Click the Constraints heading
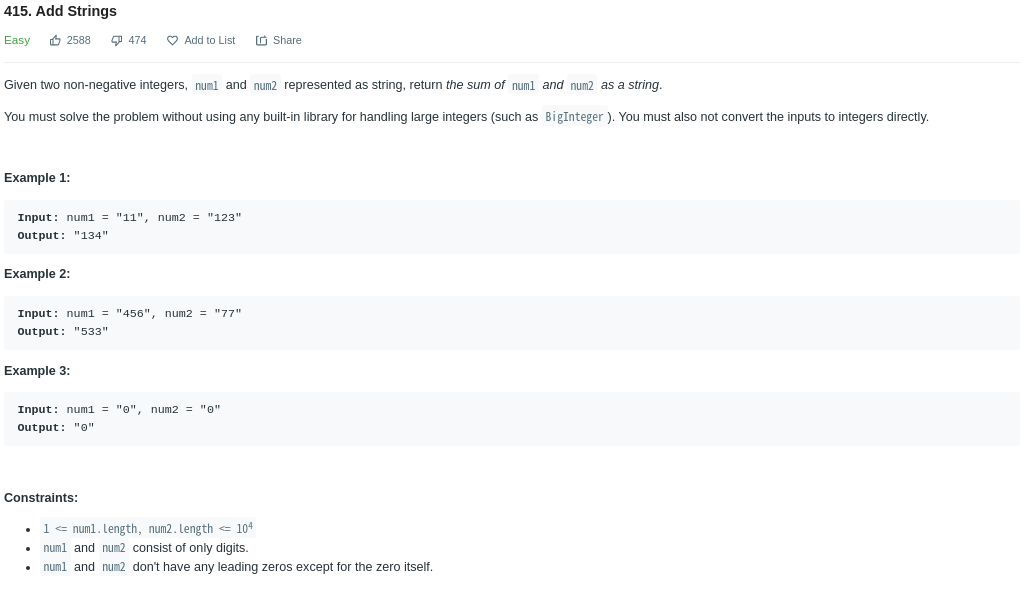 (41, 498)
